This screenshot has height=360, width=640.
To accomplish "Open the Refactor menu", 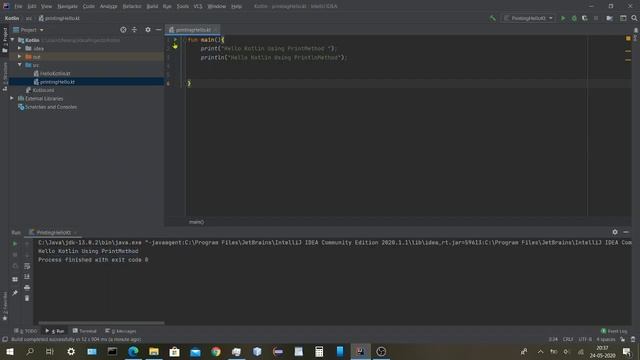I will [132, 6].
